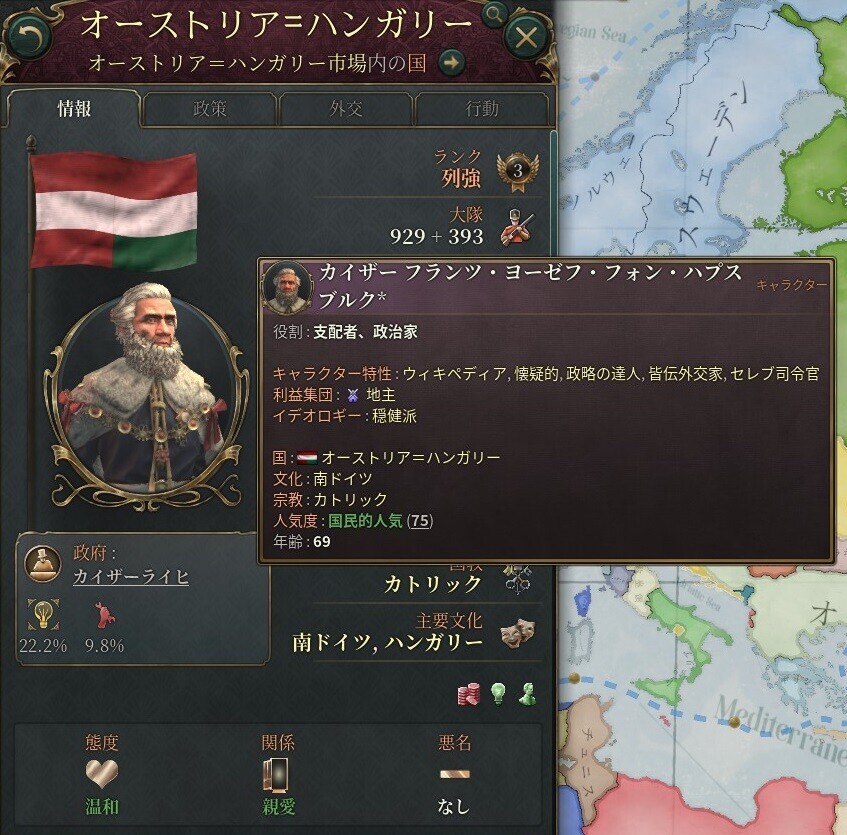
Task: Close the Austria-Hungary country panel
Action: coord(526,37)
